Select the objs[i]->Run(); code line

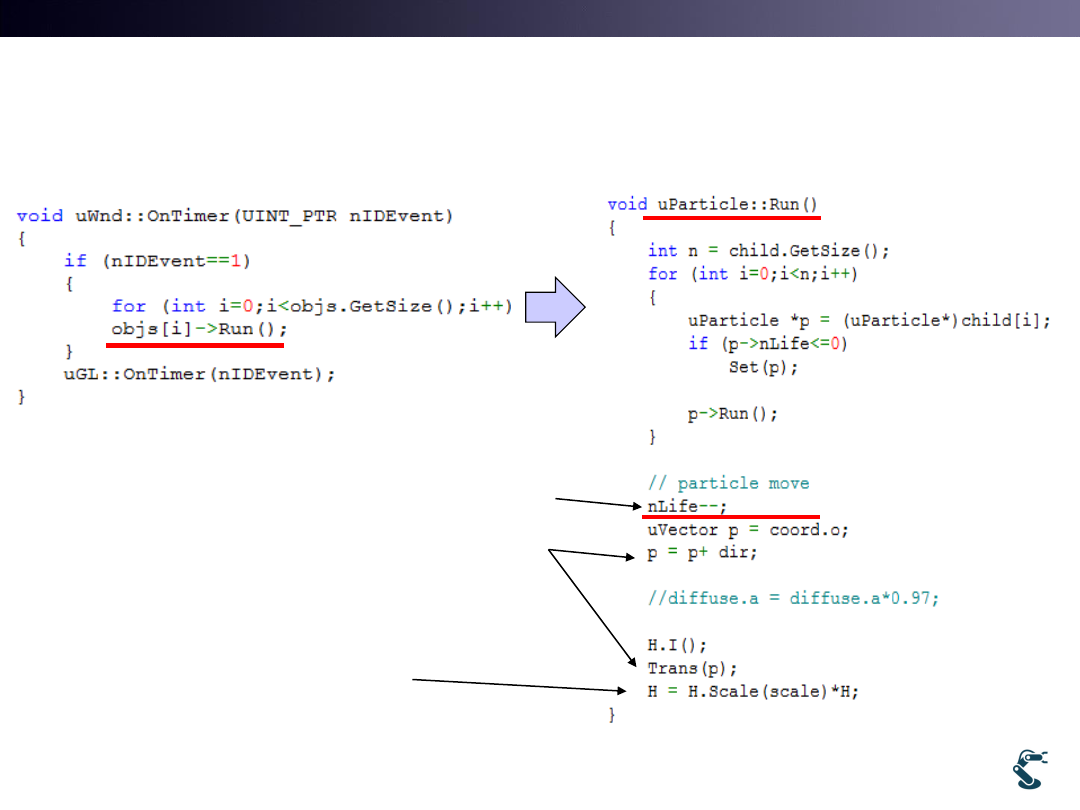click(x=199, y=329)
